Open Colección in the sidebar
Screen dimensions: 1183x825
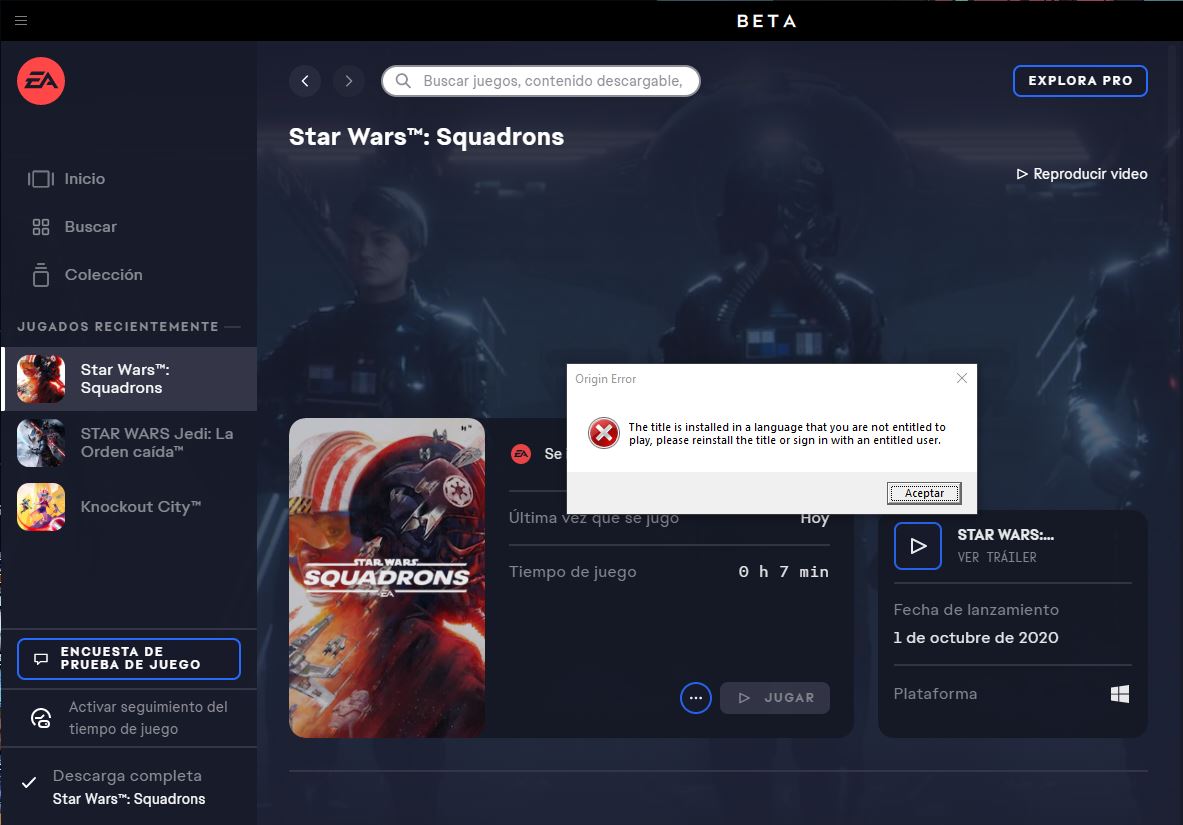click(103, 275)
